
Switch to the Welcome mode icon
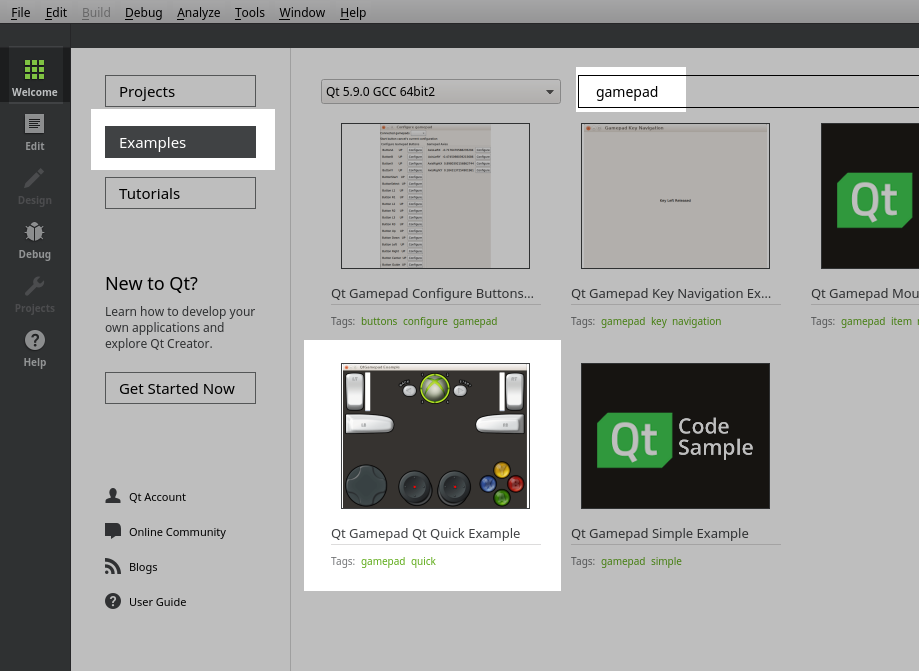coord(34,75)
